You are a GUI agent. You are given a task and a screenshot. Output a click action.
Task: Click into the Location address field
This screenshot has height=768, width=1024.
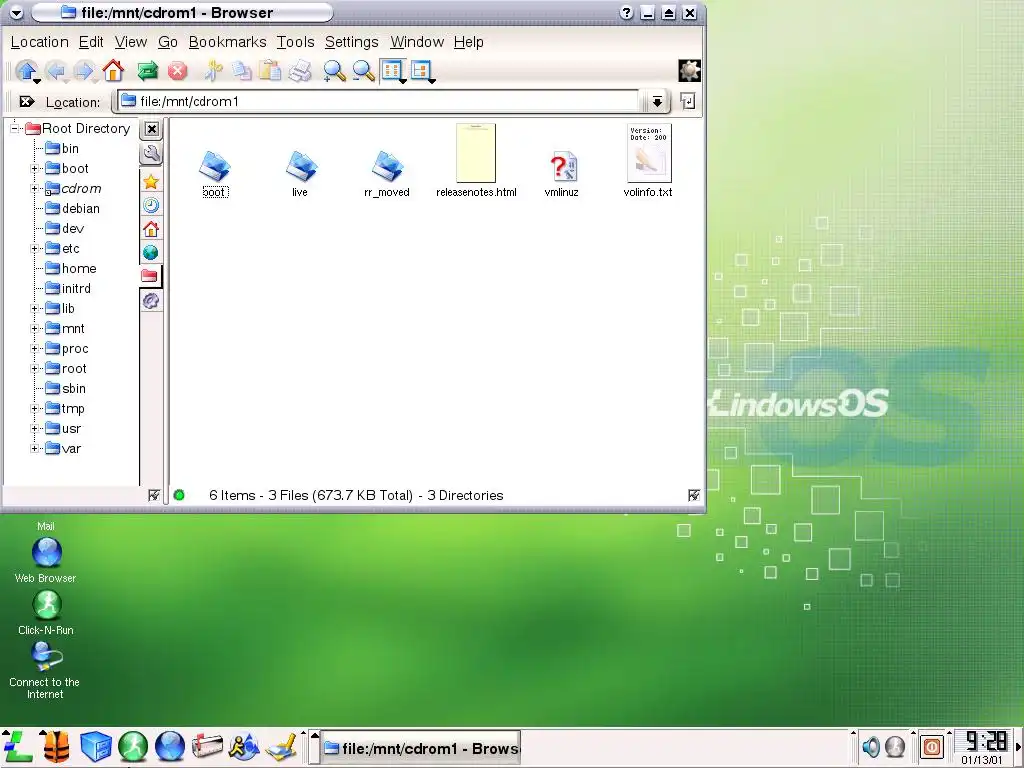coord(377,101)
